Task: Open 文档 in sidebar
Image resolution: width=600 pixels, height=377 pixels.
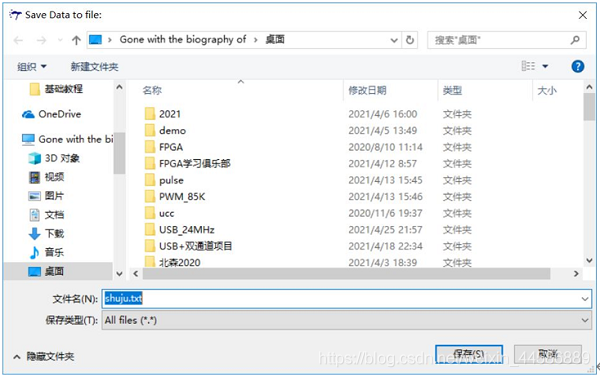Action: point(47,214)
